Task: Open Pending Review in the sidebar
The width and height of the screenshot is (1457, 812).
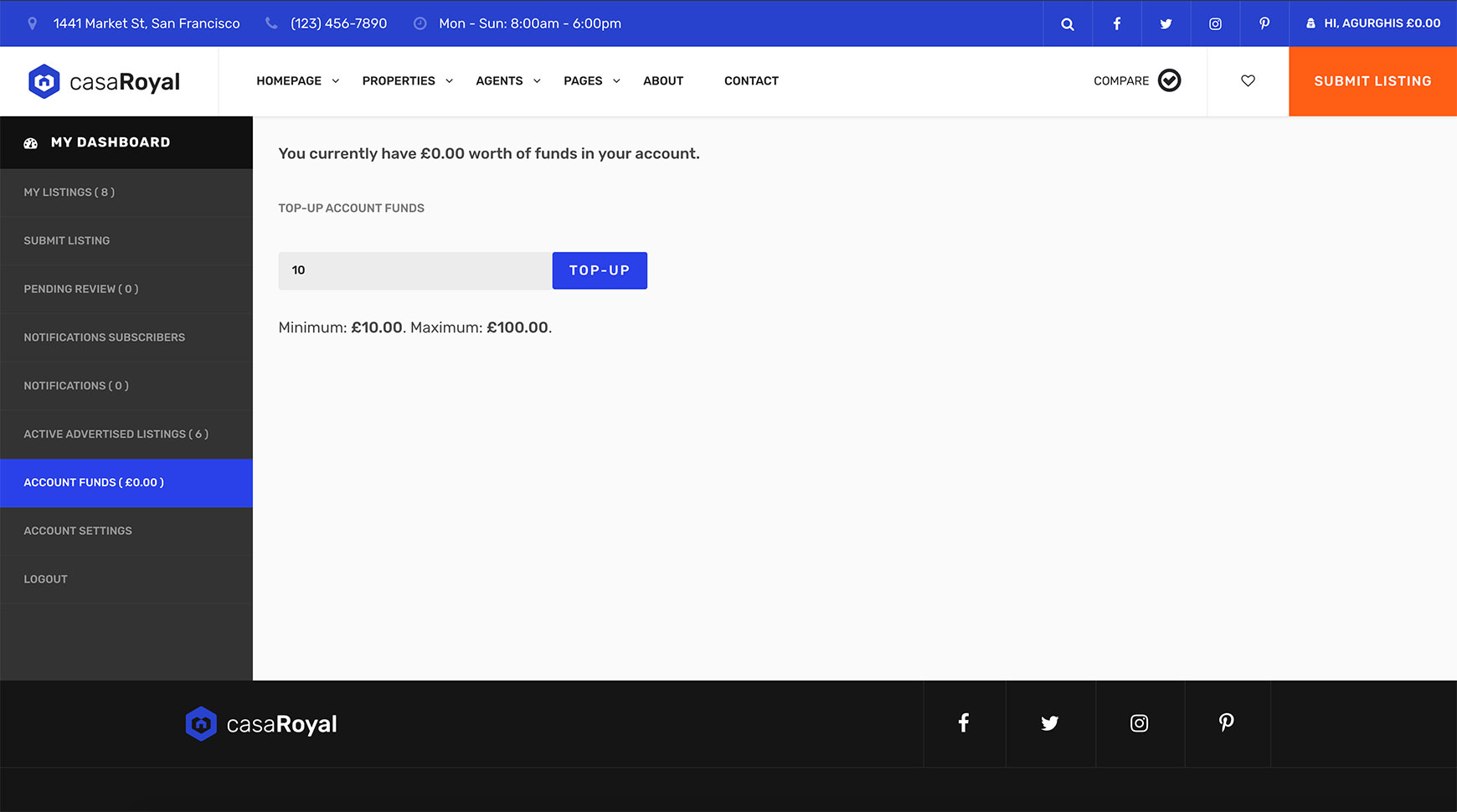Action: click(126, 290)
